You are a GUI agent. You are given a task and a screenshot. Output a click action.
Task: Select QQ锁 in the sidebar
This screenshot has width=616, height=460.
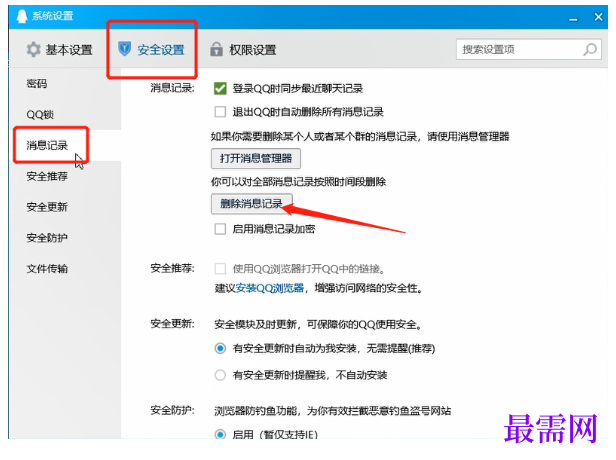pos(40,115)
